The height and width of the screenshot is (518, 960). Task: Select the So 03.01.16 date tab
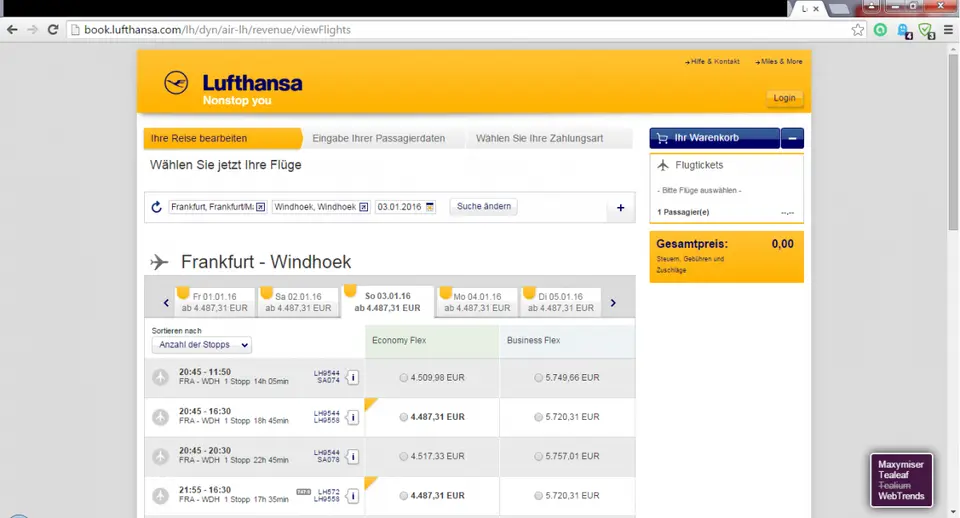coord(387,302)
